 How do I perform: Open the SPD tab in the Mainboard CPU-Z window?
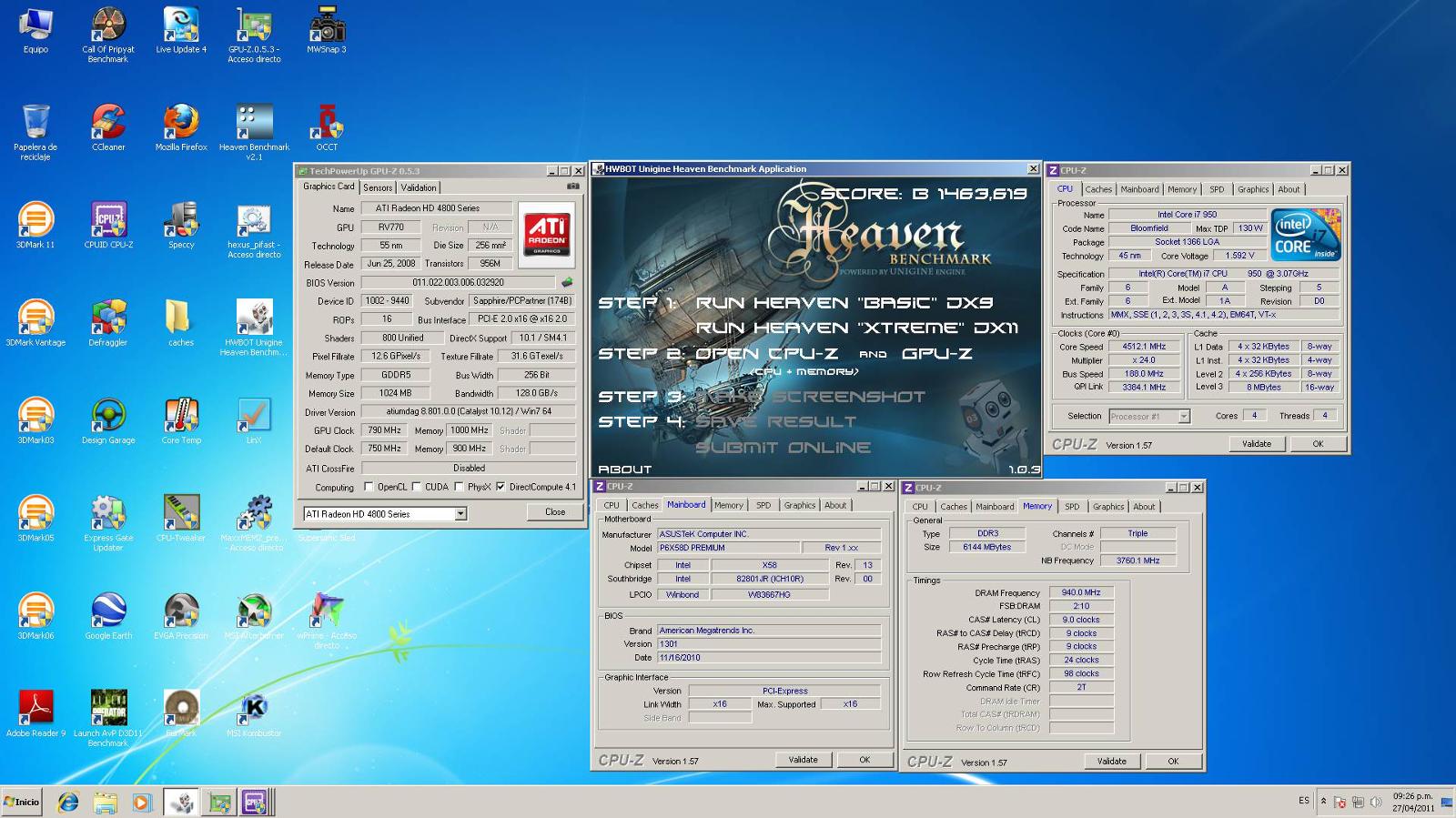763,505
